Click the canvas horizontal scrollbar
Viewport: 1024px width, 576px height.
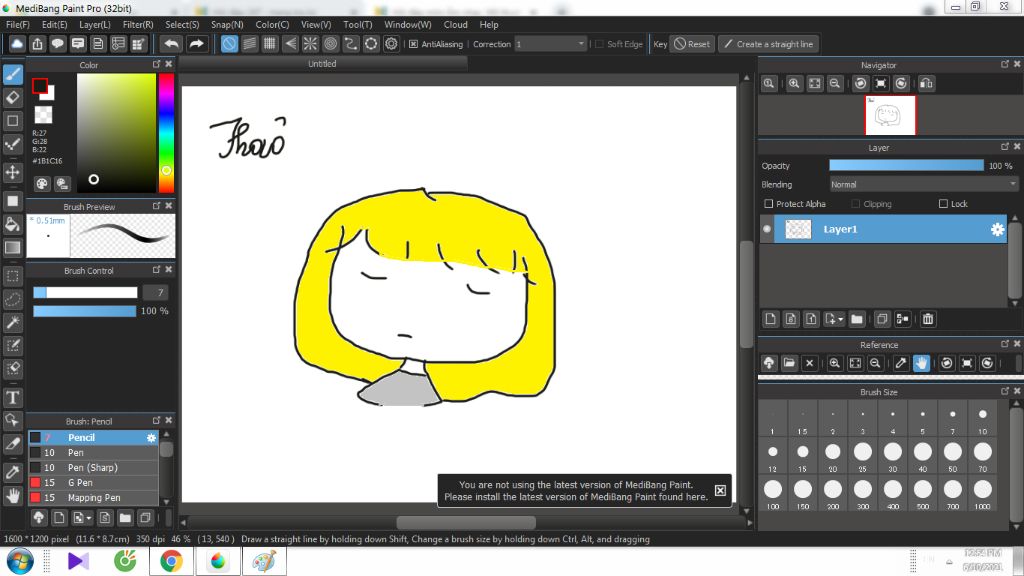[x=466, y=522]
